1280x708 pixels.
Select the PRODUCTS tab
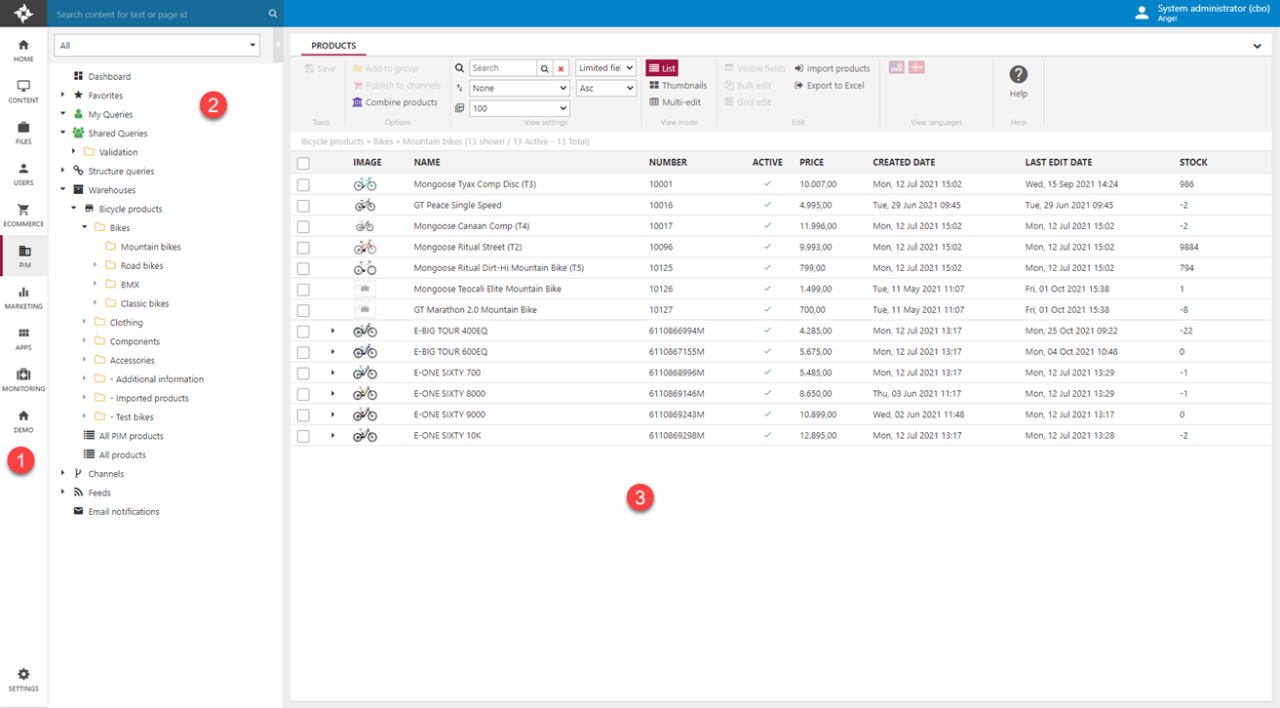coord(333,46)
